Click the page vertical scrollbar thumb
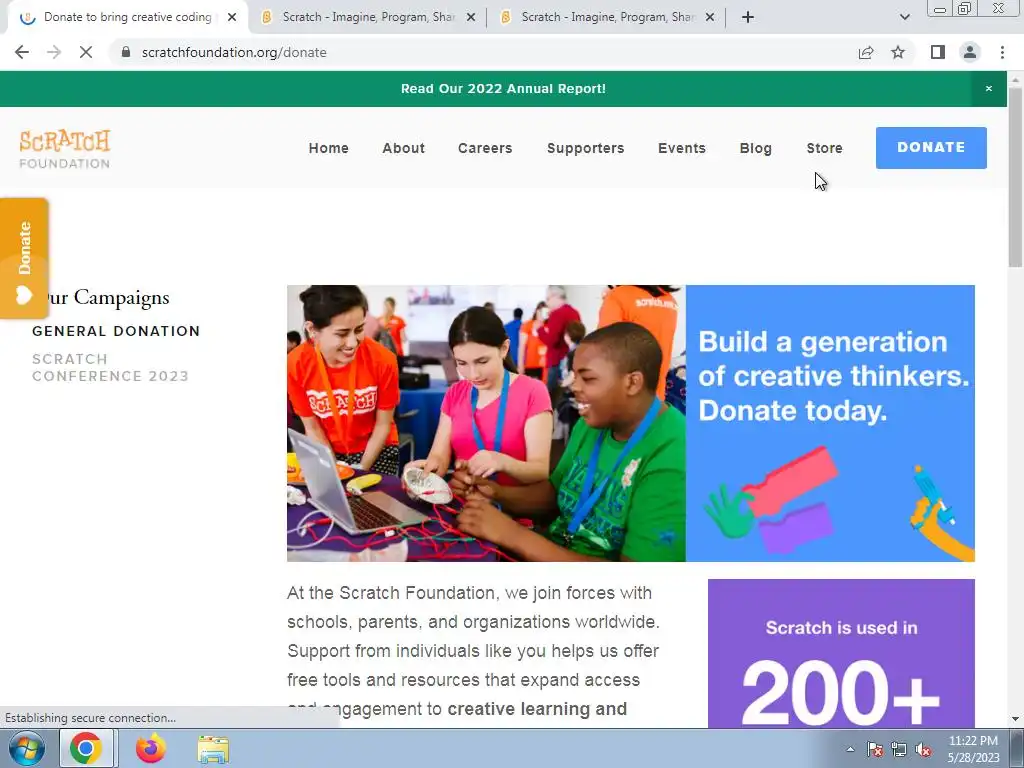1024x768 pixels. pyautogui.click(x=1015, y=176)
